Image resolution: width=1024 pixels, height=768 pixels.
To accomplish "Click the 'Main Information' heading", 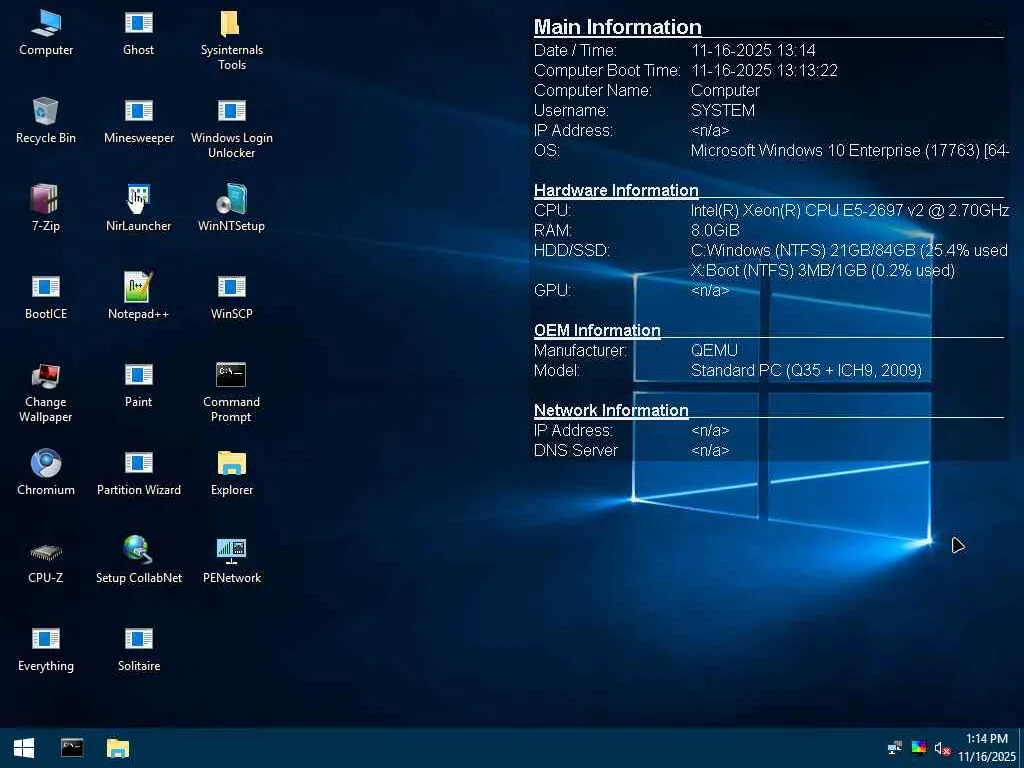I will pyautogui.click(x=617, y=27).
